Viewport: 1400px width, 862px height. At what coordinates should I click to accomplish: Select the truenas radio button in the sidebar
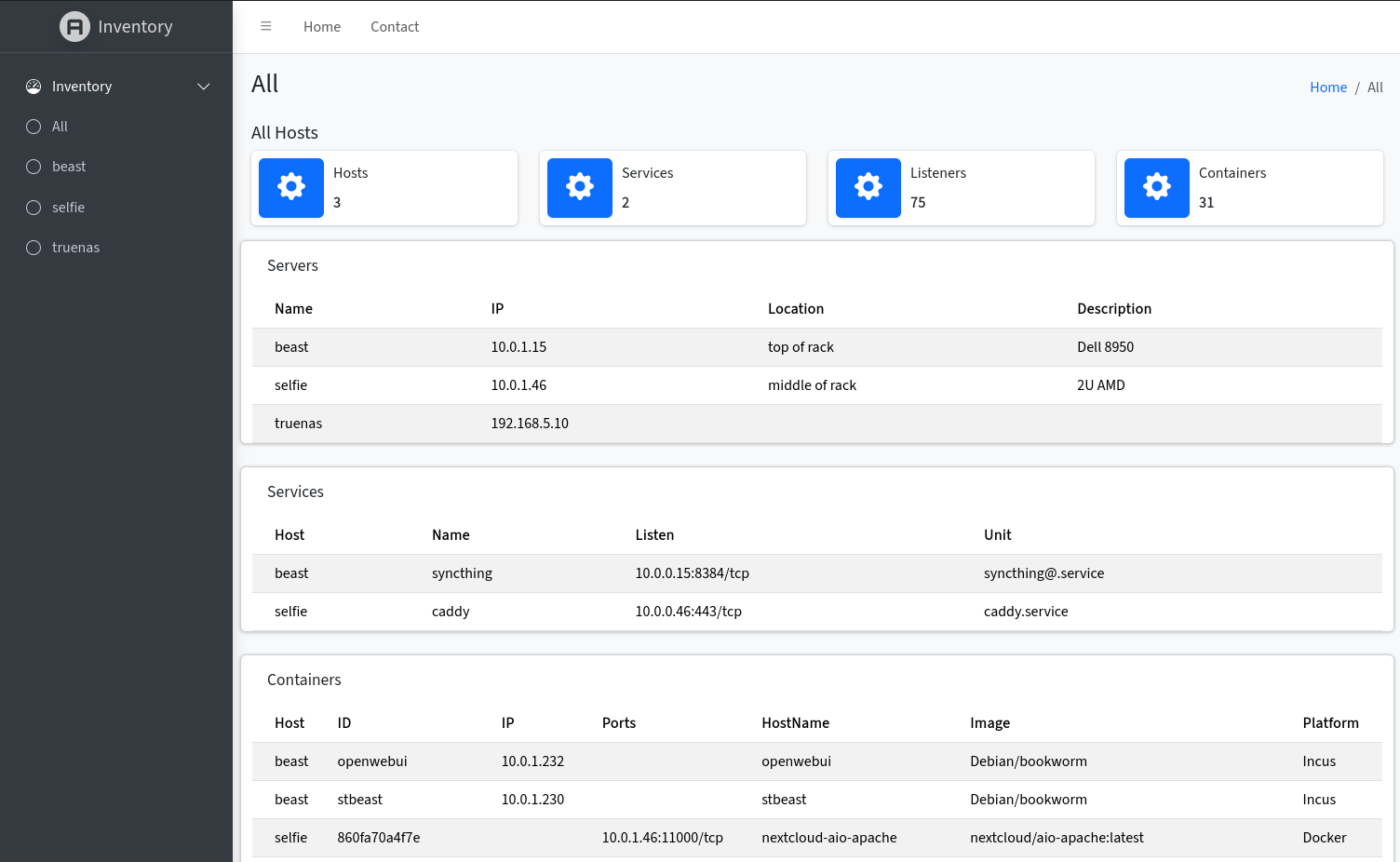tap(34, 247)
